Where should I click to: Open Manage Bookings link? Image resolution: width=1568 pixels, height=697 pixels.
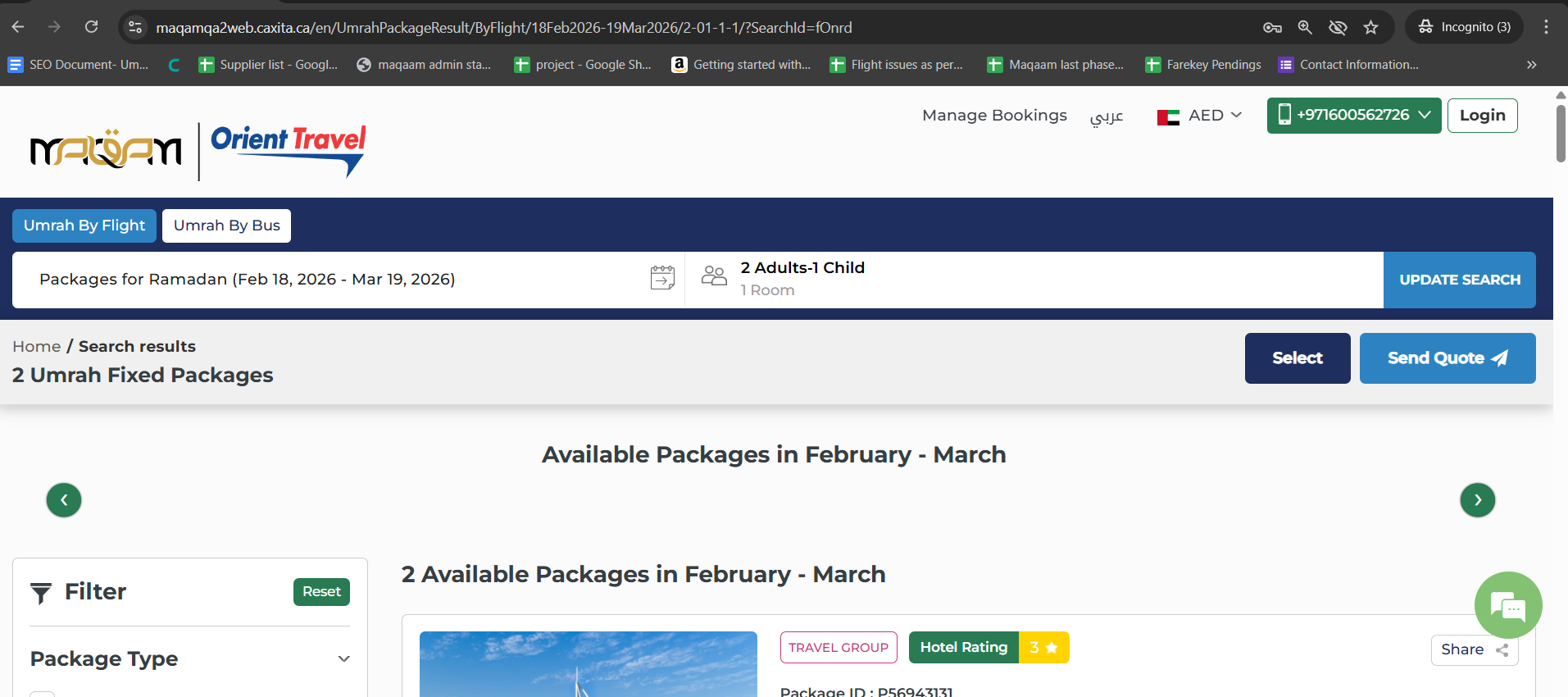[x=994, y=116]
